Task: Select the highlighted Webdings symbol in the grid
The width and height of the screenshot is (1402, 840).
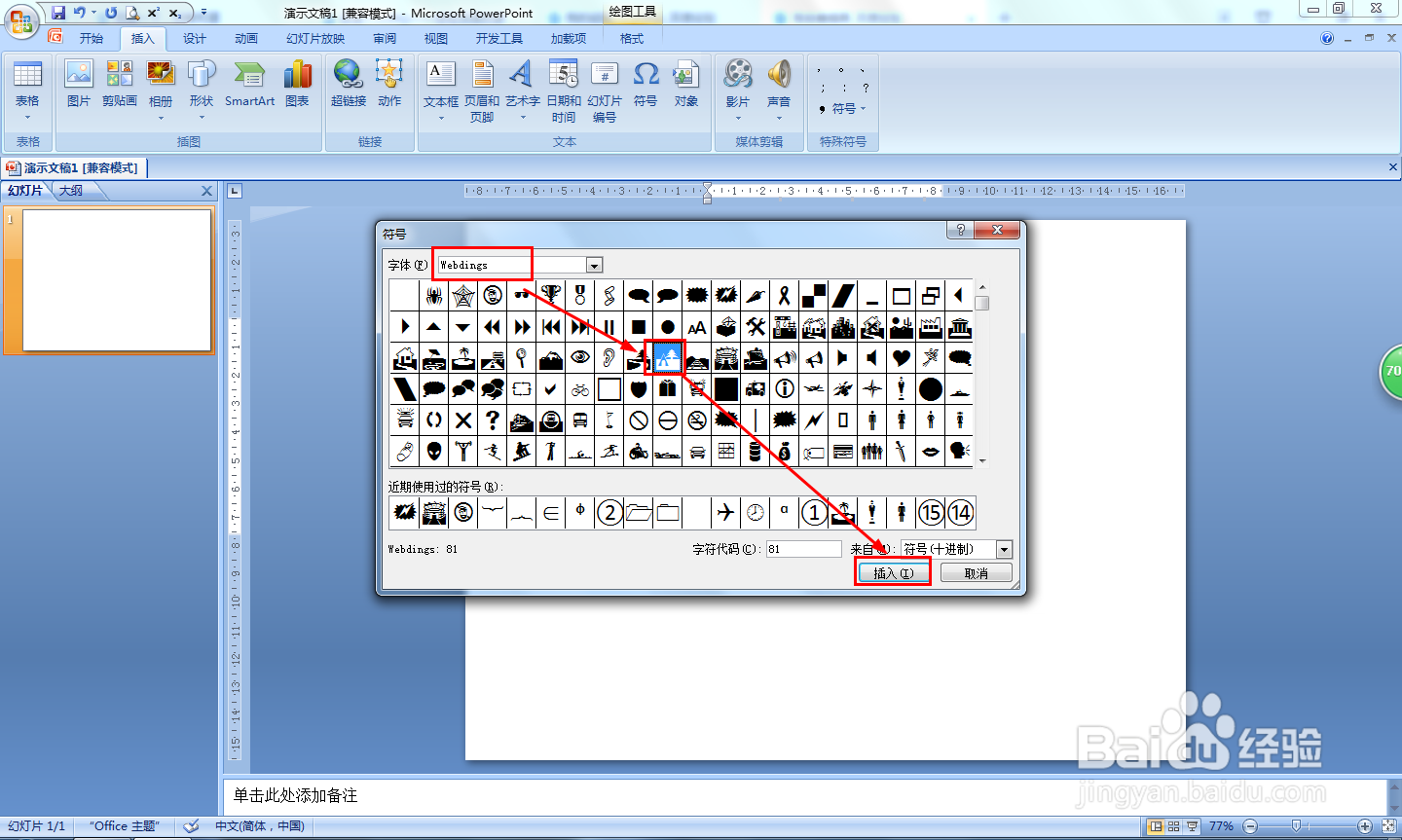Action: click(x=668, y=358)
